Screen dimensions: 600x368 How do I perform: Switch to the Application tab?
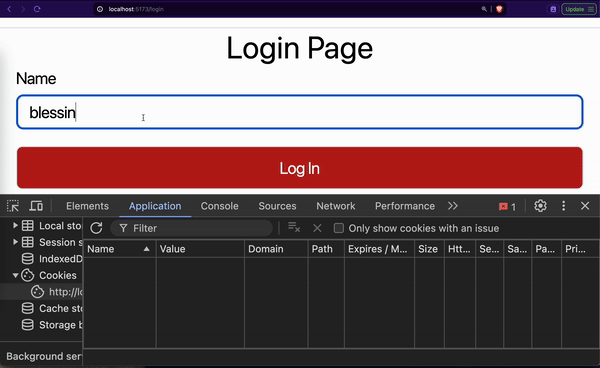(155, 206)
